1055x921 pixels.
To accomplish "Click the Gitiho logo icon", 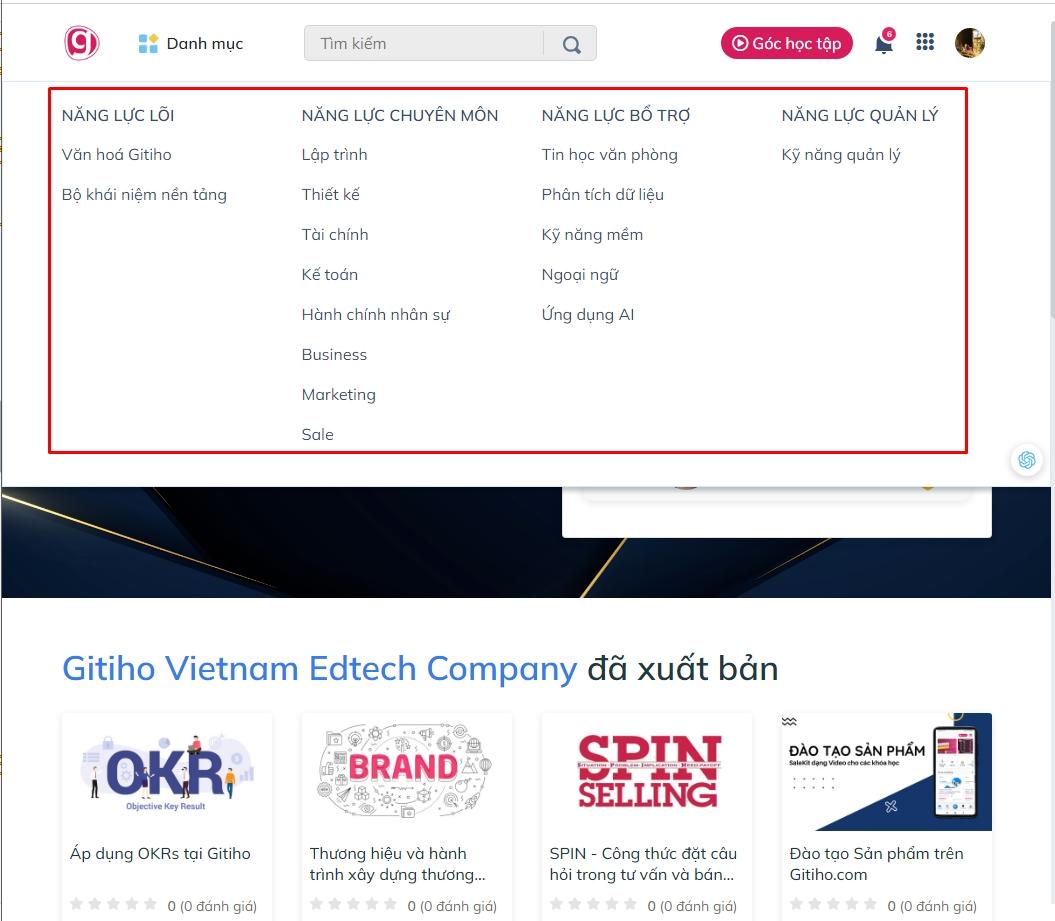I will click(81, 43).
